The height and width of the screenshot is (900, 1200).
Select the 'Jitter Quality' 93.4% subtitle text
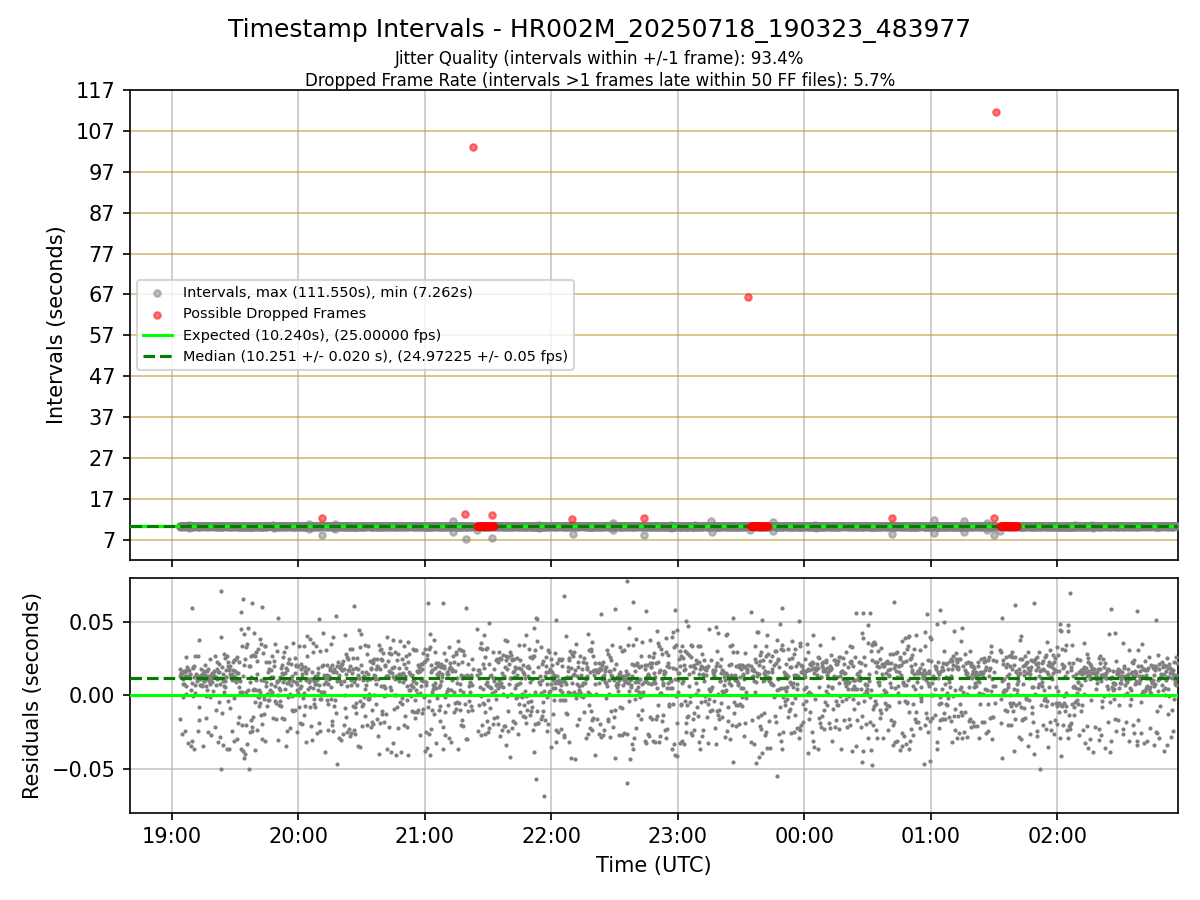[x=599, y=58]
